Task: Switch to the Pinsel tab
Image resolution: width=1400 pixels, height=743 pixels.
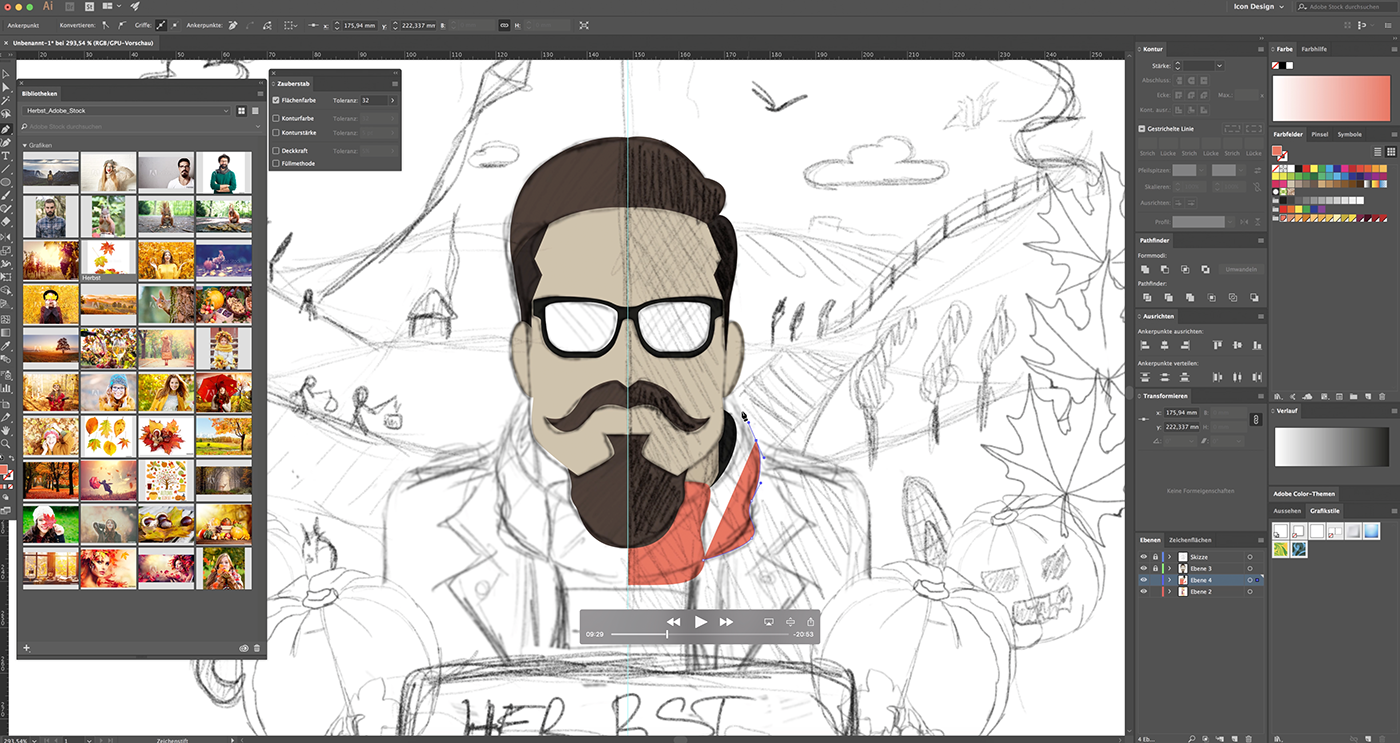Action: 1320,134
